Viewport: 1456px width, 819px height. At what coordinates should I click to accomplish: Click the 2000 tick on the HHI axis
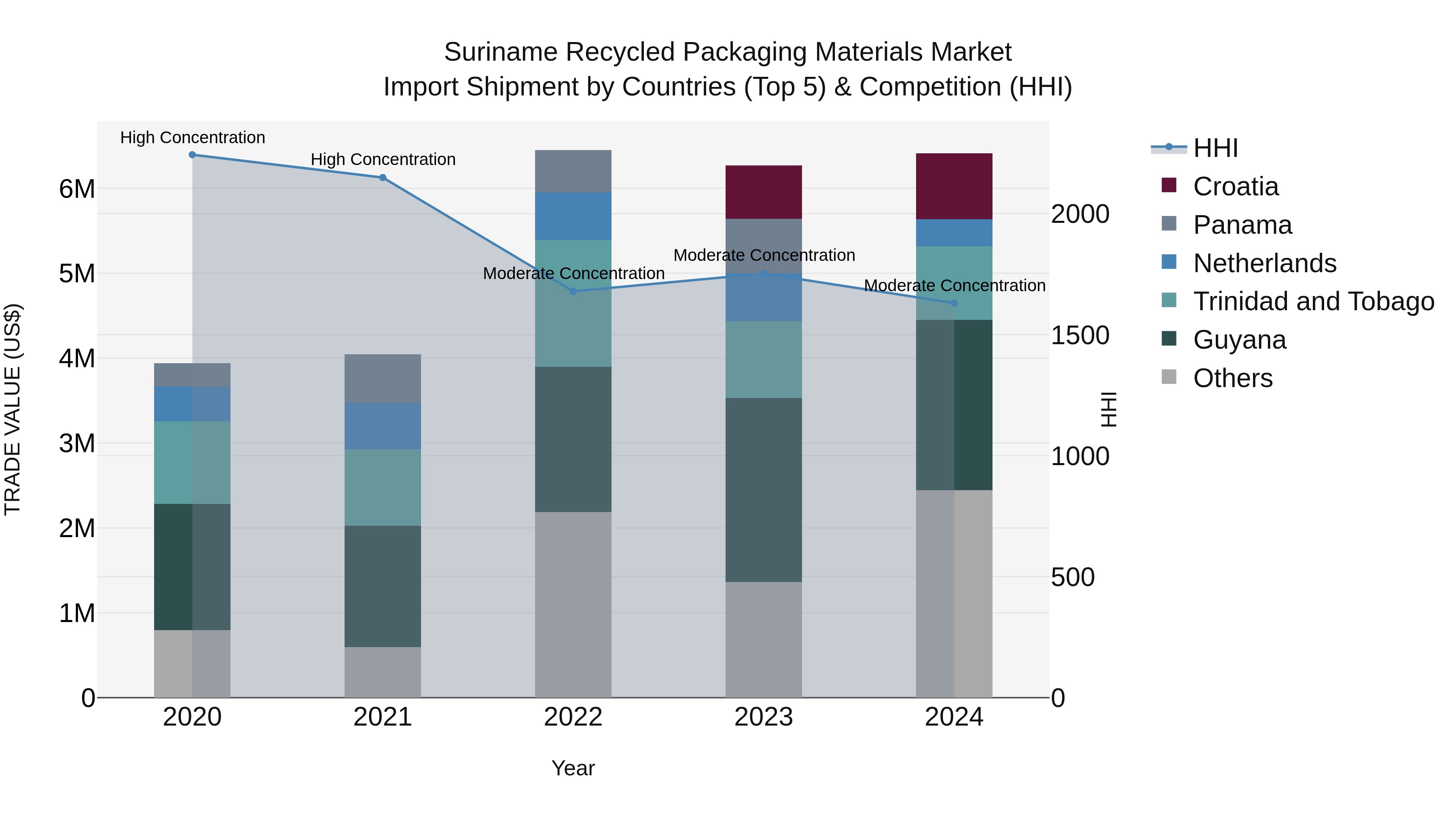pos(1080,214)
